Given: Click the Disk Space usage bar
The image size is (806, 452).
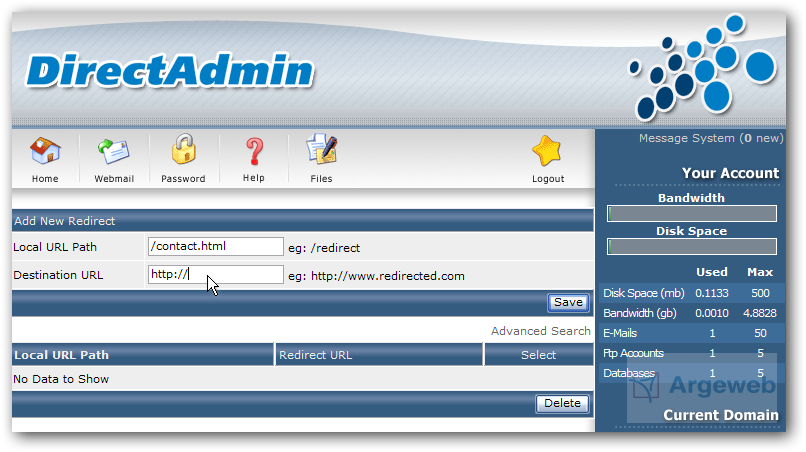Looking at the screenshot, I should click(x=692, y=246).
